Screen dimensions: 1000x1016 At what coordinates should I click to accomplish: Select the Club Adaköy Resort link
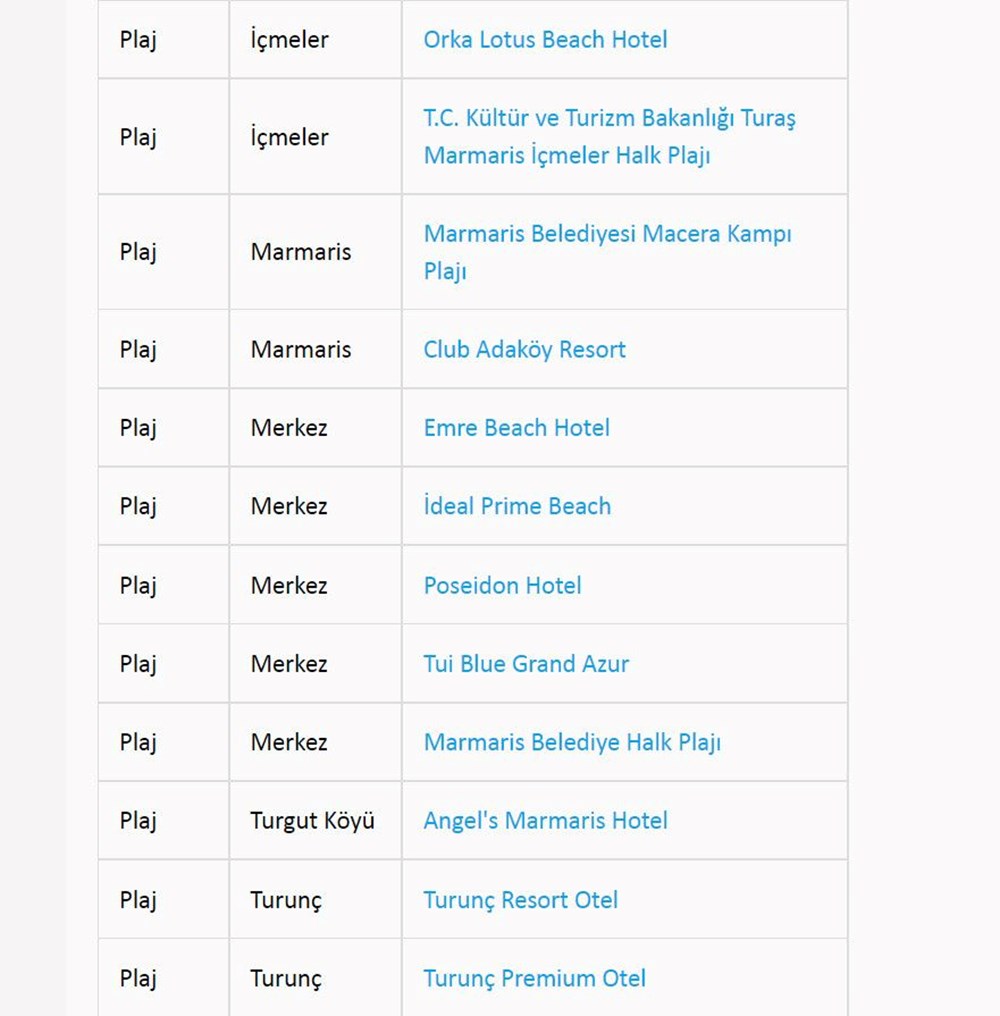tap(524, 350)
